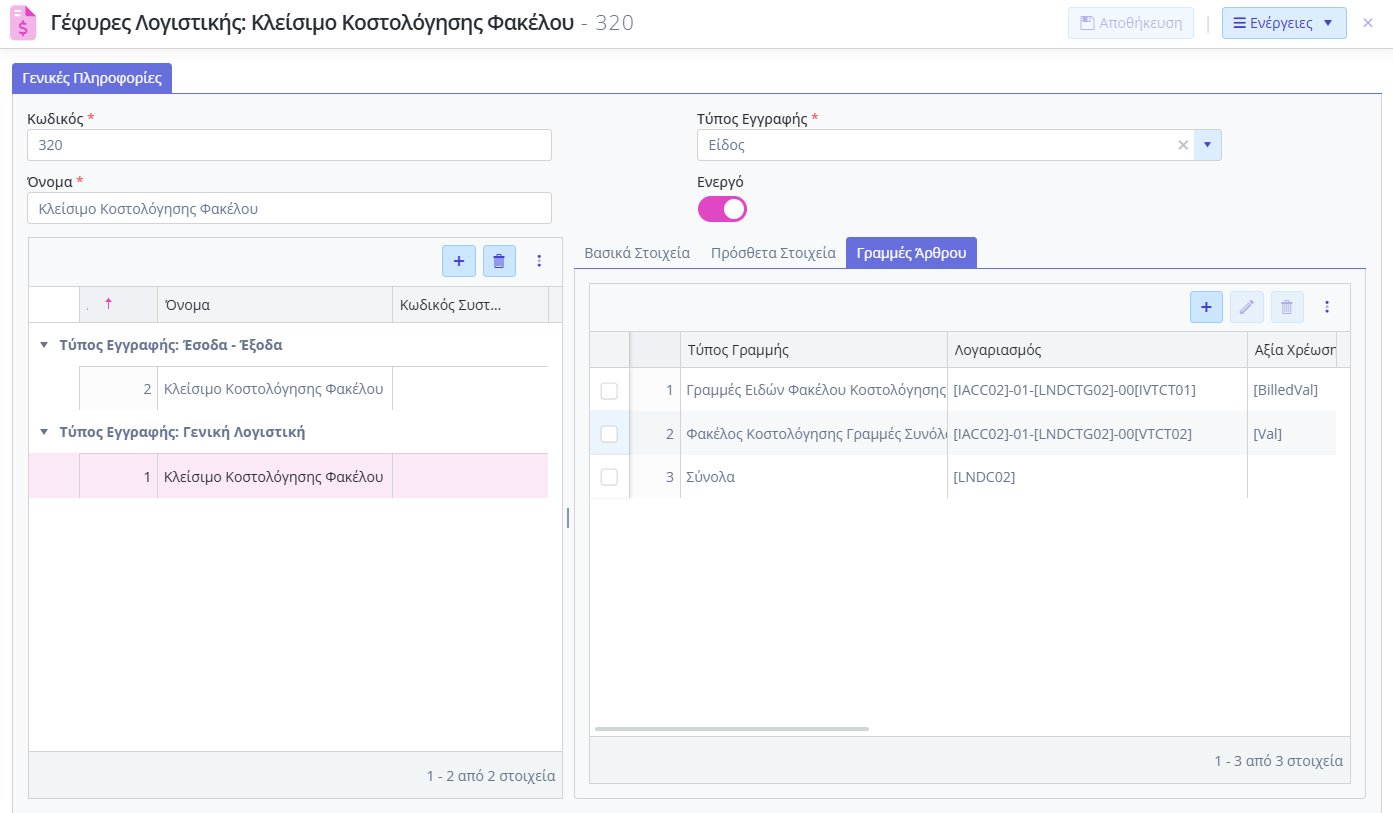Open more options menu in left list toolbar
1393x813 pixels.
pos(539,261)
